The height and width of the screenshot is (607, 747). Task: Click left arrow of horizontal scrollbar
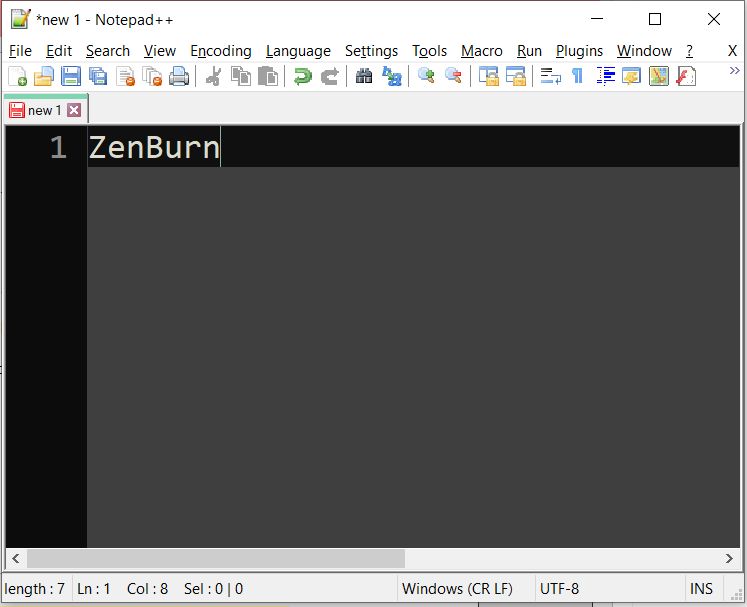pos(16,558)
